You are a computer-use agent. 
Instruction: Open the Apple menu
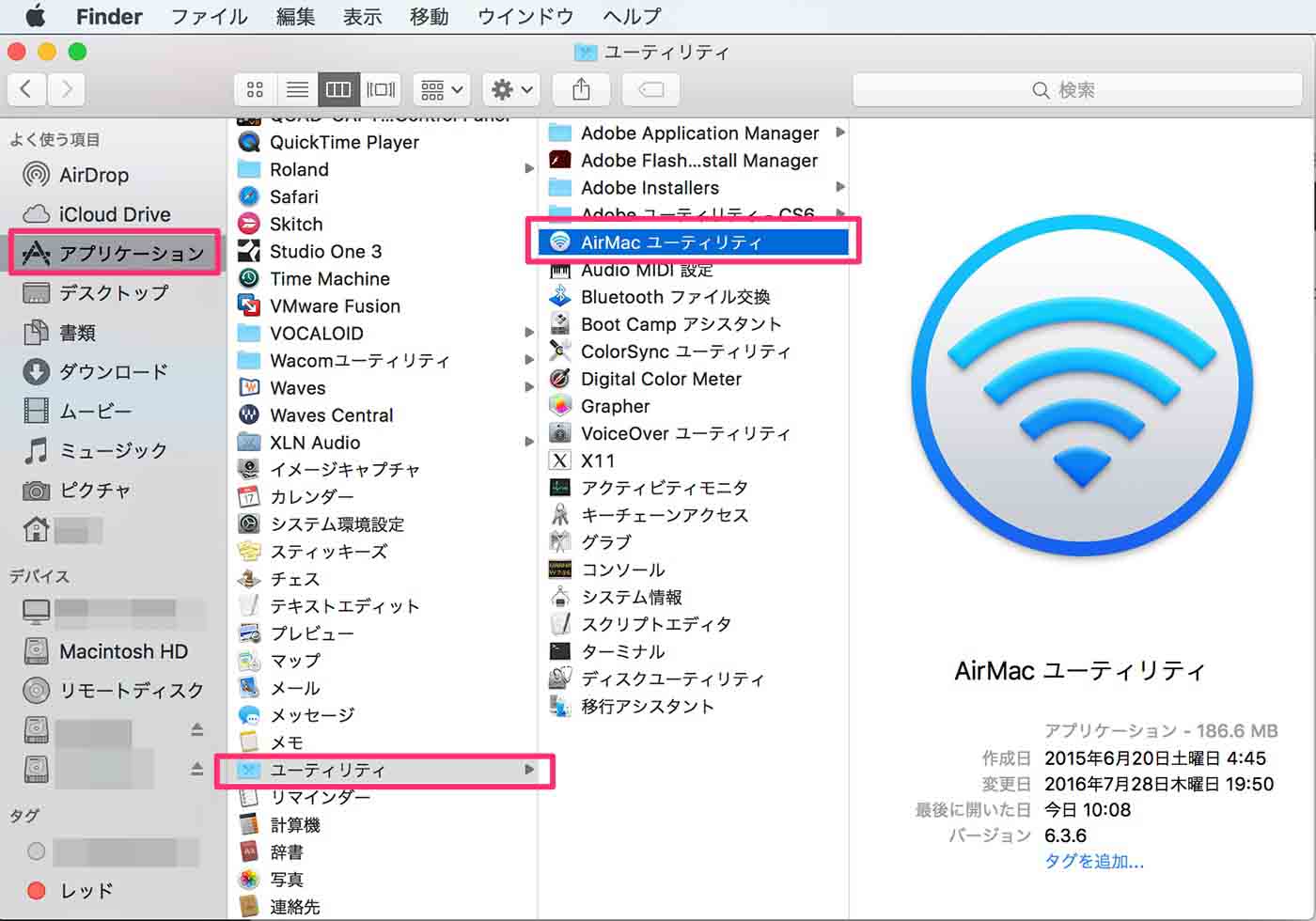point(36,16)
